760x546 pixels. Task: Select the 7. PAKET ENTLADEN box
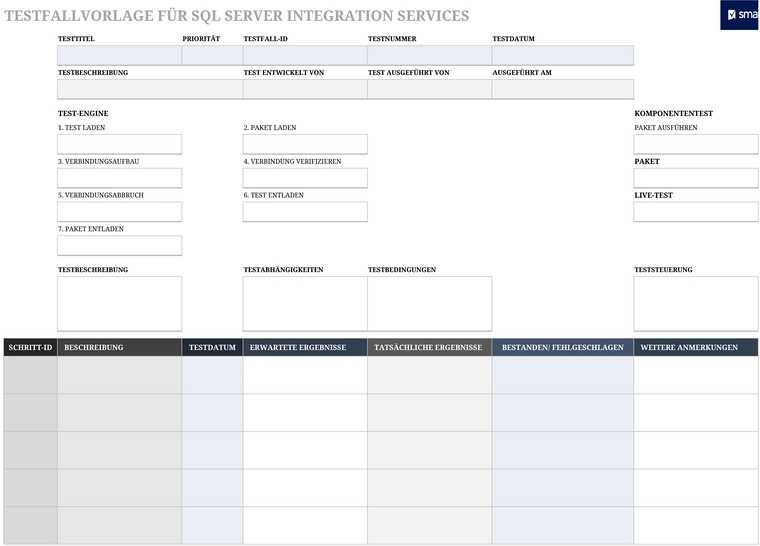(119, 245)
